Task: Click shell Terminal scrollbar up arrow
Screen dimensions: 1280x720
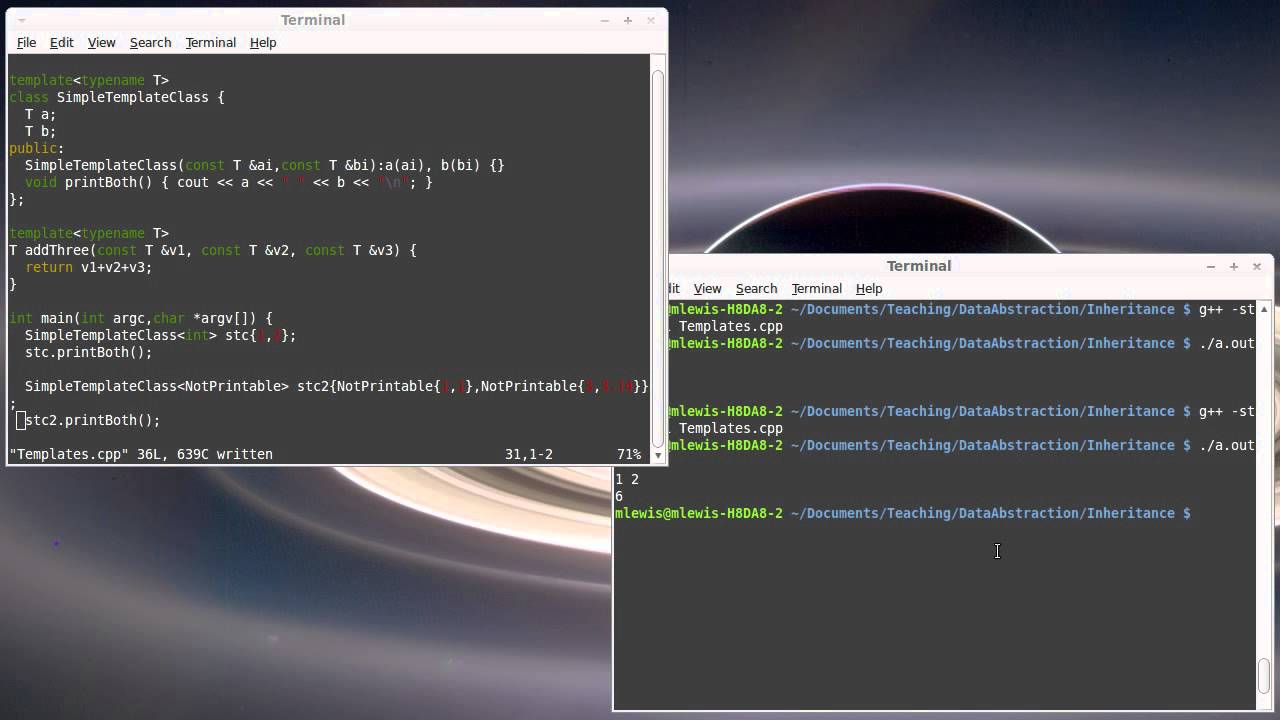Action: 1264,309
